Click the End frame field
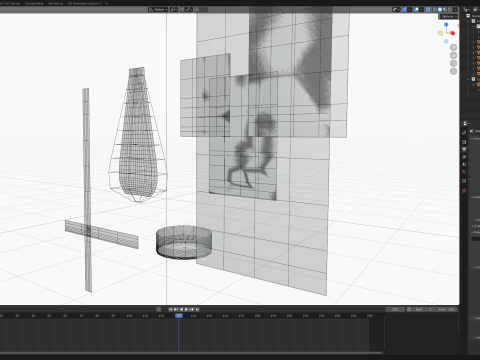Viewport: 480px width, 360px height. click(447, 309)
